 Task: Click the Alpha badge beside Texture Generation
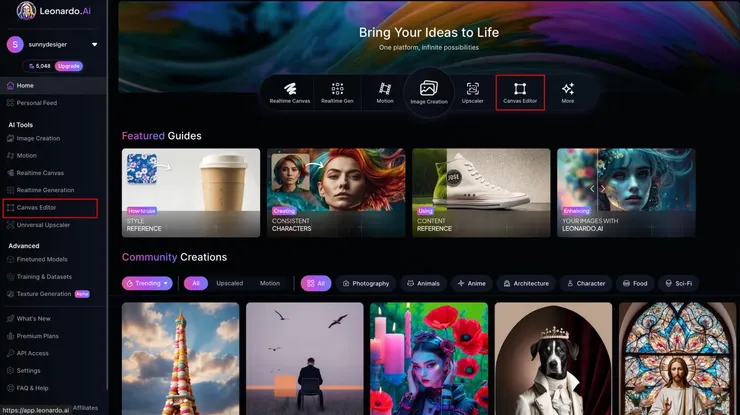[x=82, y=294]
